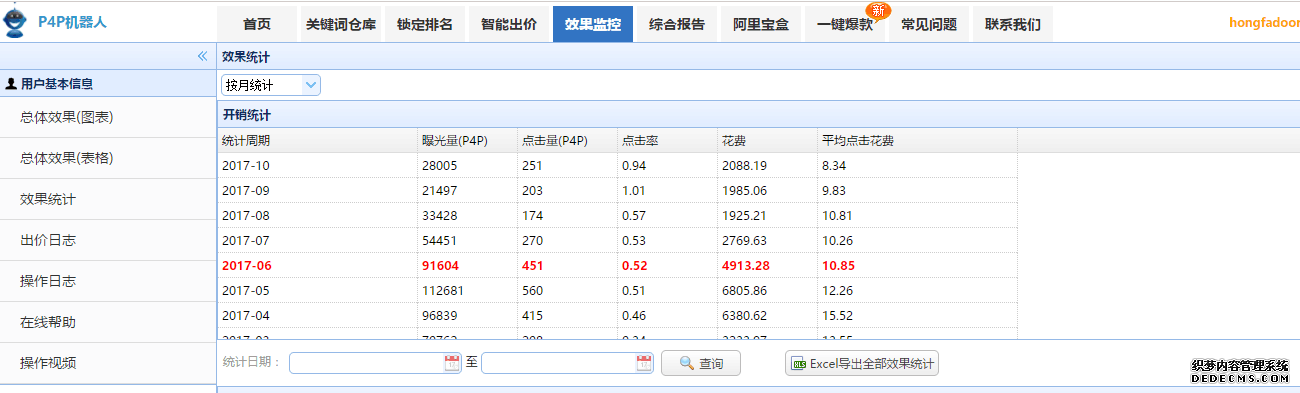Screen dimensions: 1300x393
Task: Click the 开销统计 panel header
Action: tap(758, 115)
